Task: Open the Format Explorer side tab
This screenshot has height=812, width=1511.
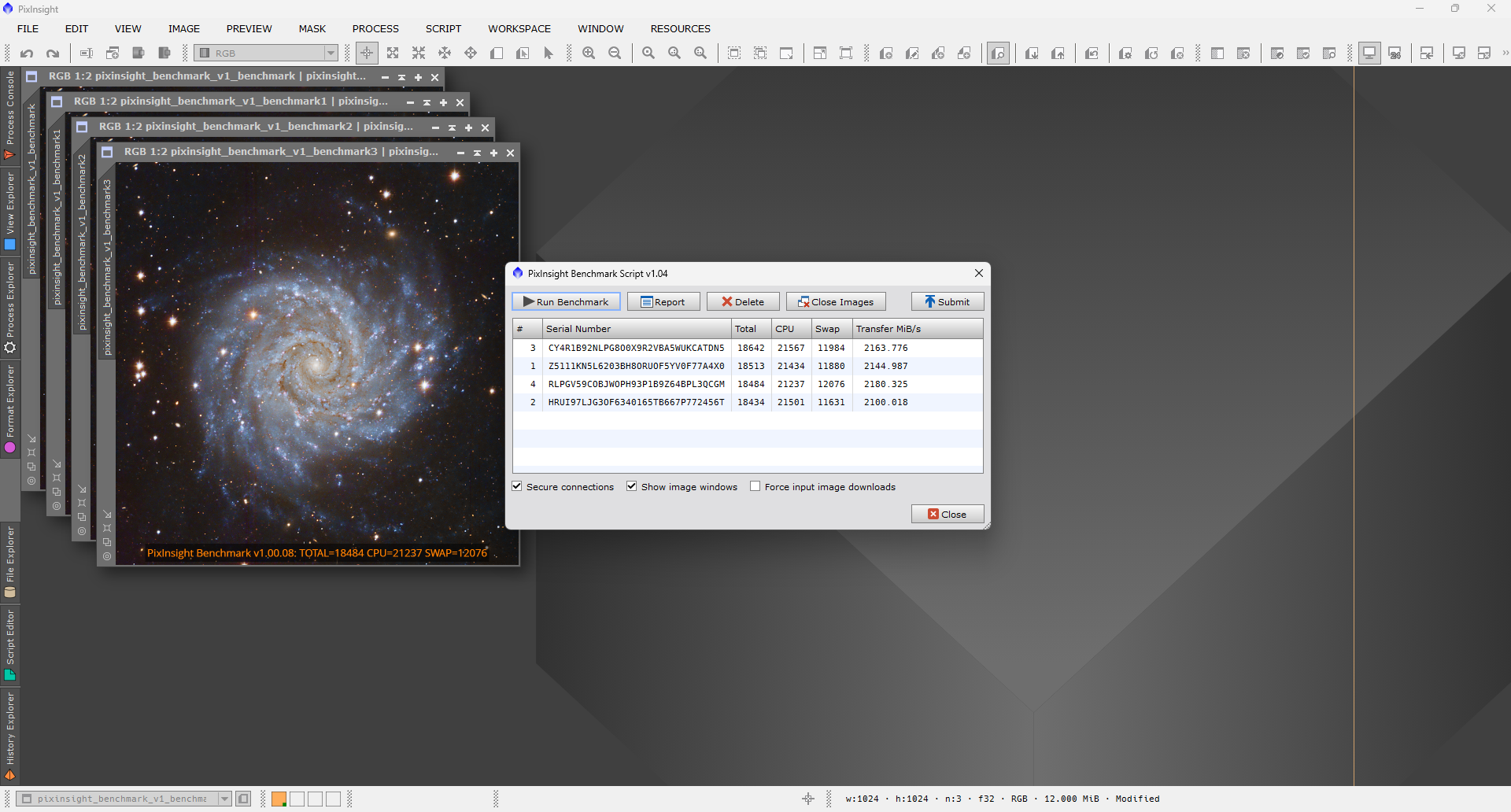Action: tap(10, 409)
